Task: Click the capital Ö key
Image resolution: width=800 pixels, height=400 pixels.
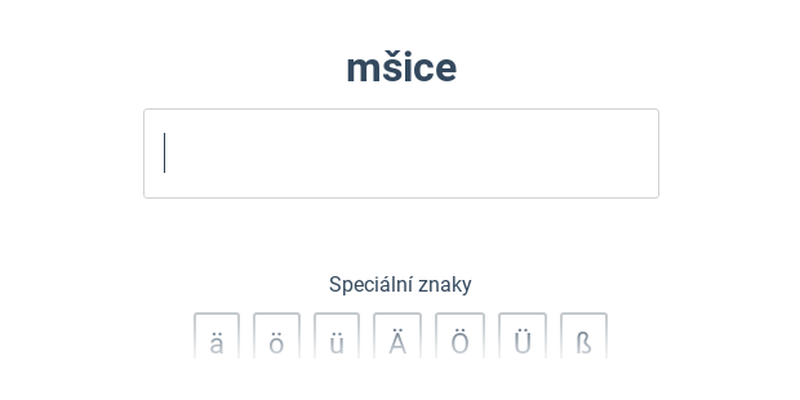Action: pos(459,338)
